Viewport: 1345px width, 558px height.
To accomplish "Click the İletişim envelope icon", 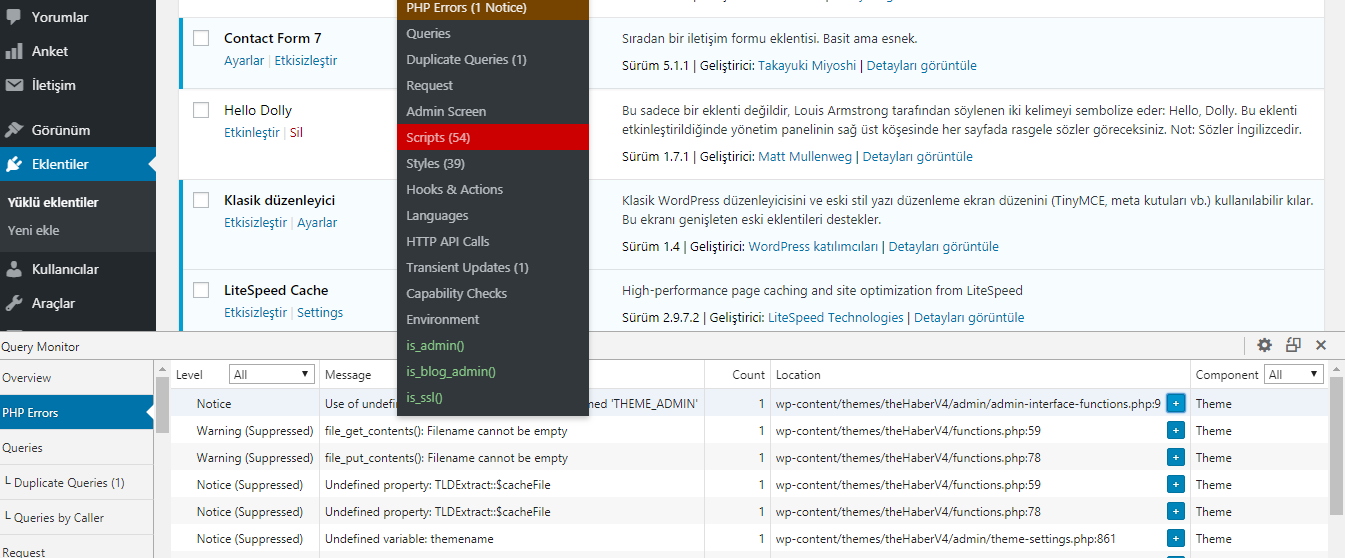I will (x=14, y=85).
